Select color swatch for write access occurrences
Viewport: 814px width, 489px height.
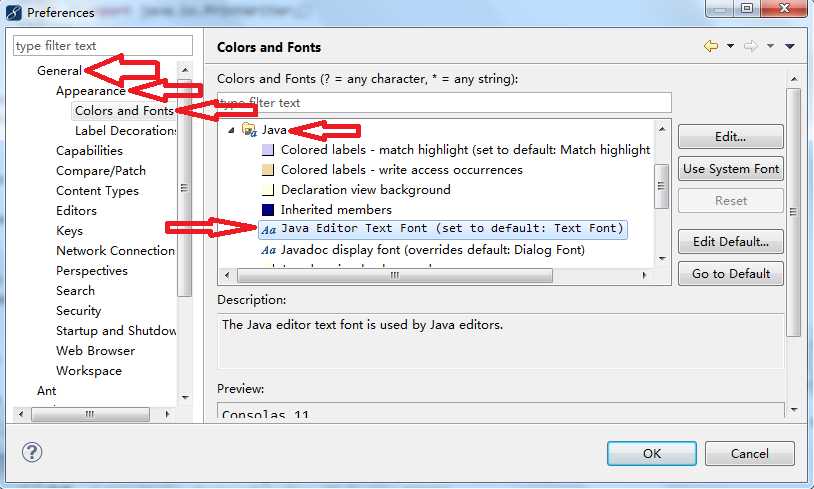pos(268,170)
